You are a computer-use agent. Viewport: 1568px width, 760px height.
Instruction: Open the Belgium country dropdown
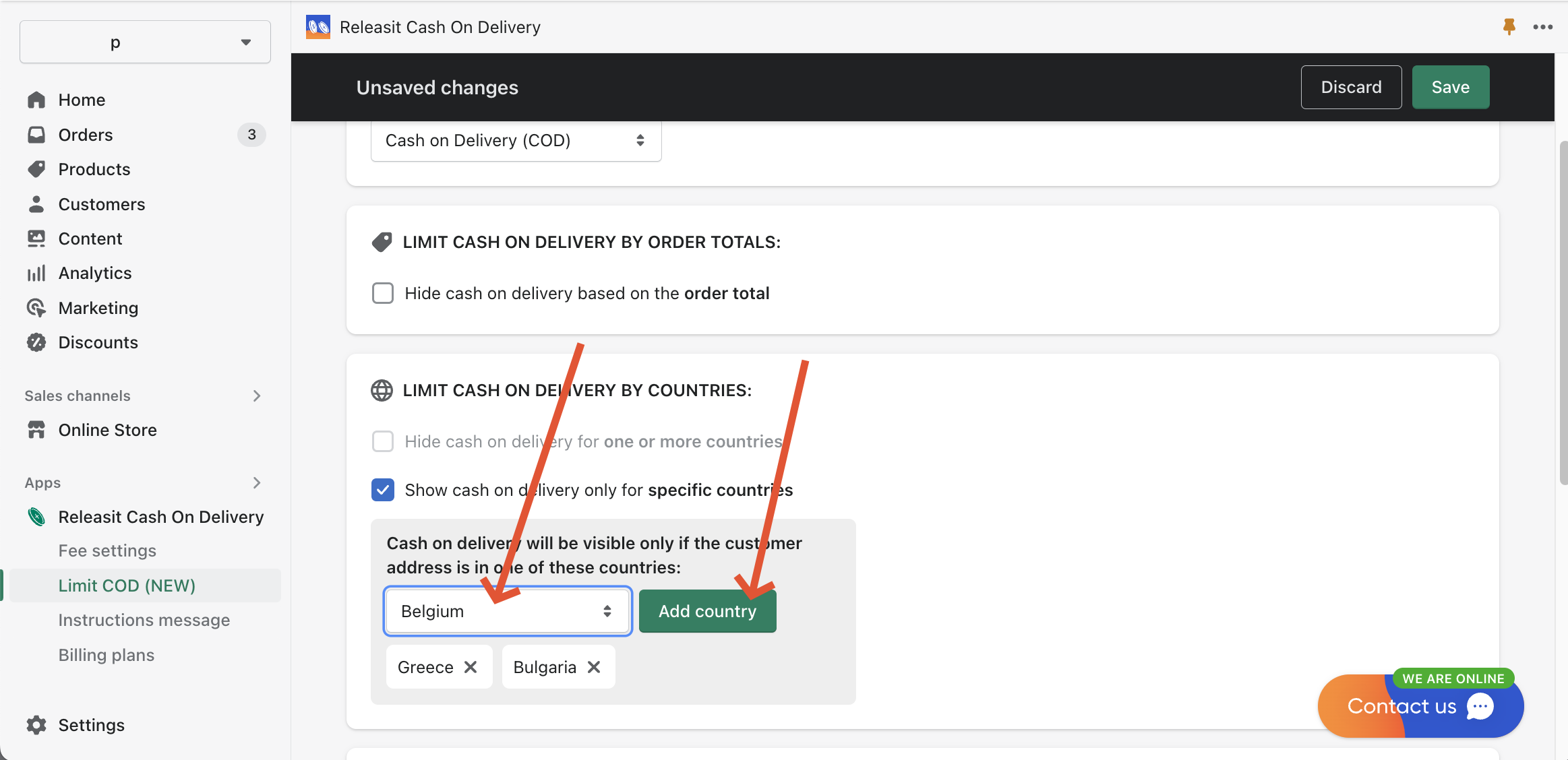pyautogui.click(x=507, y=610)
